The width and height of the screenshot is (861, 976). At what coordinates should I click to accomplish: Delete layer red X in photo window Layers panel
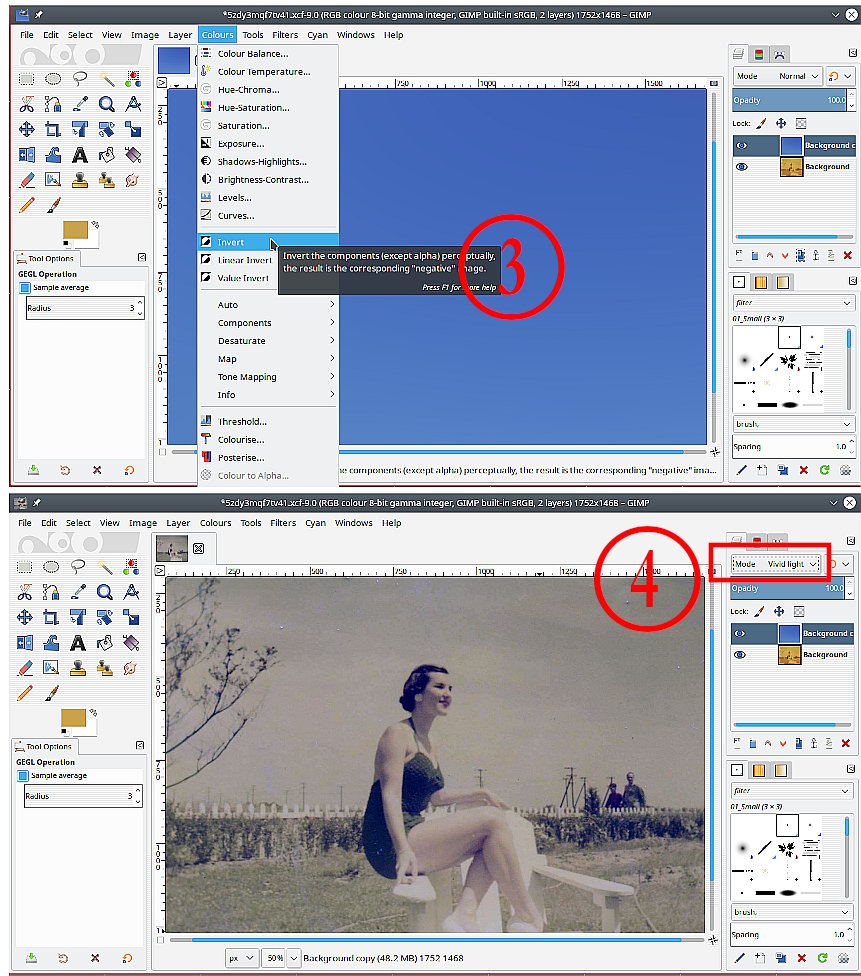[x=845, y=743]
